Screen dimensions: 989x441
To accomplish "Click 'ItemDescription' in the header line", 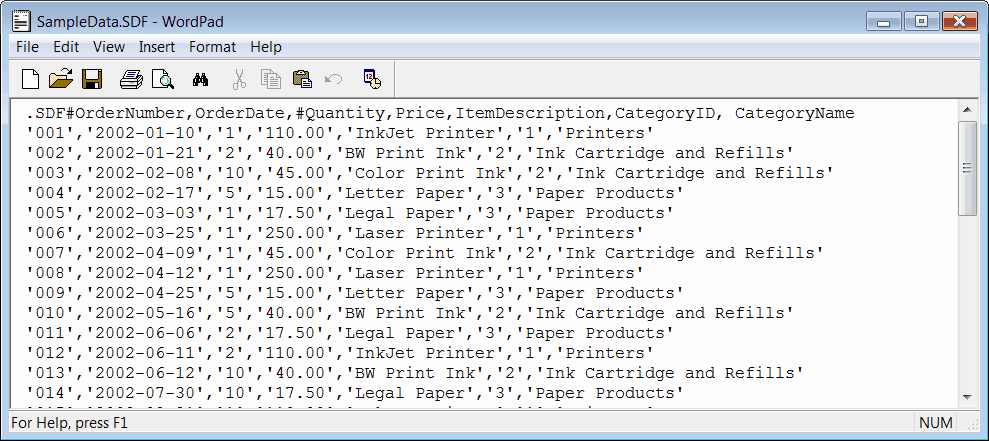I will pyautogui.click(x=530, y=114).
